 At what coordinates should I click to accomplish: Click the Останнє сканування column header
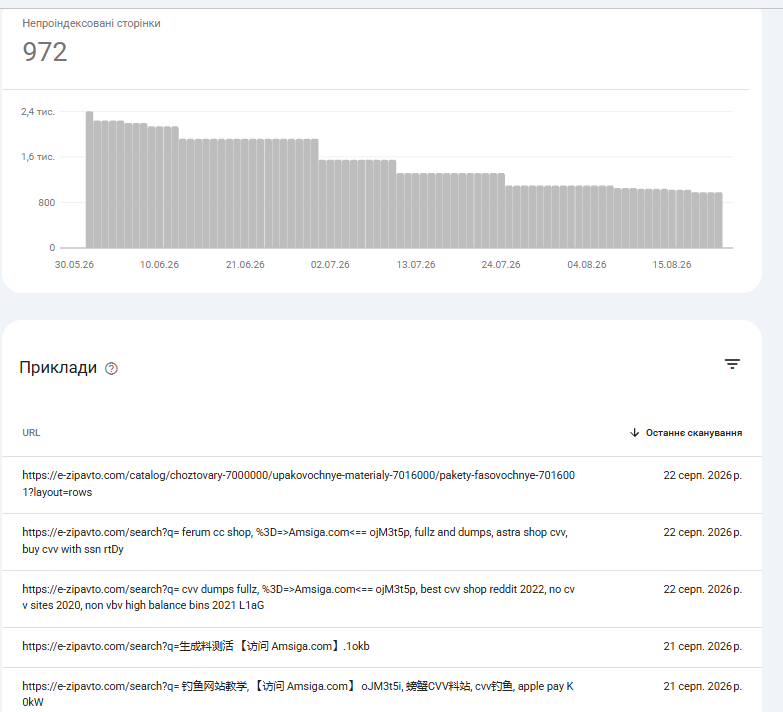pyautogui.click(x=694, y=433)
